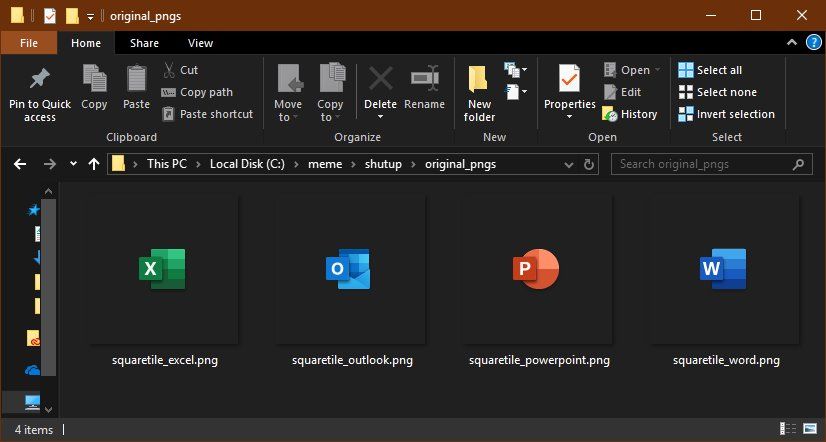This screenshot has width=826, height=442.
Task: Click Local Disk (C:) in the breadcrumb
Action: (247, 164)
